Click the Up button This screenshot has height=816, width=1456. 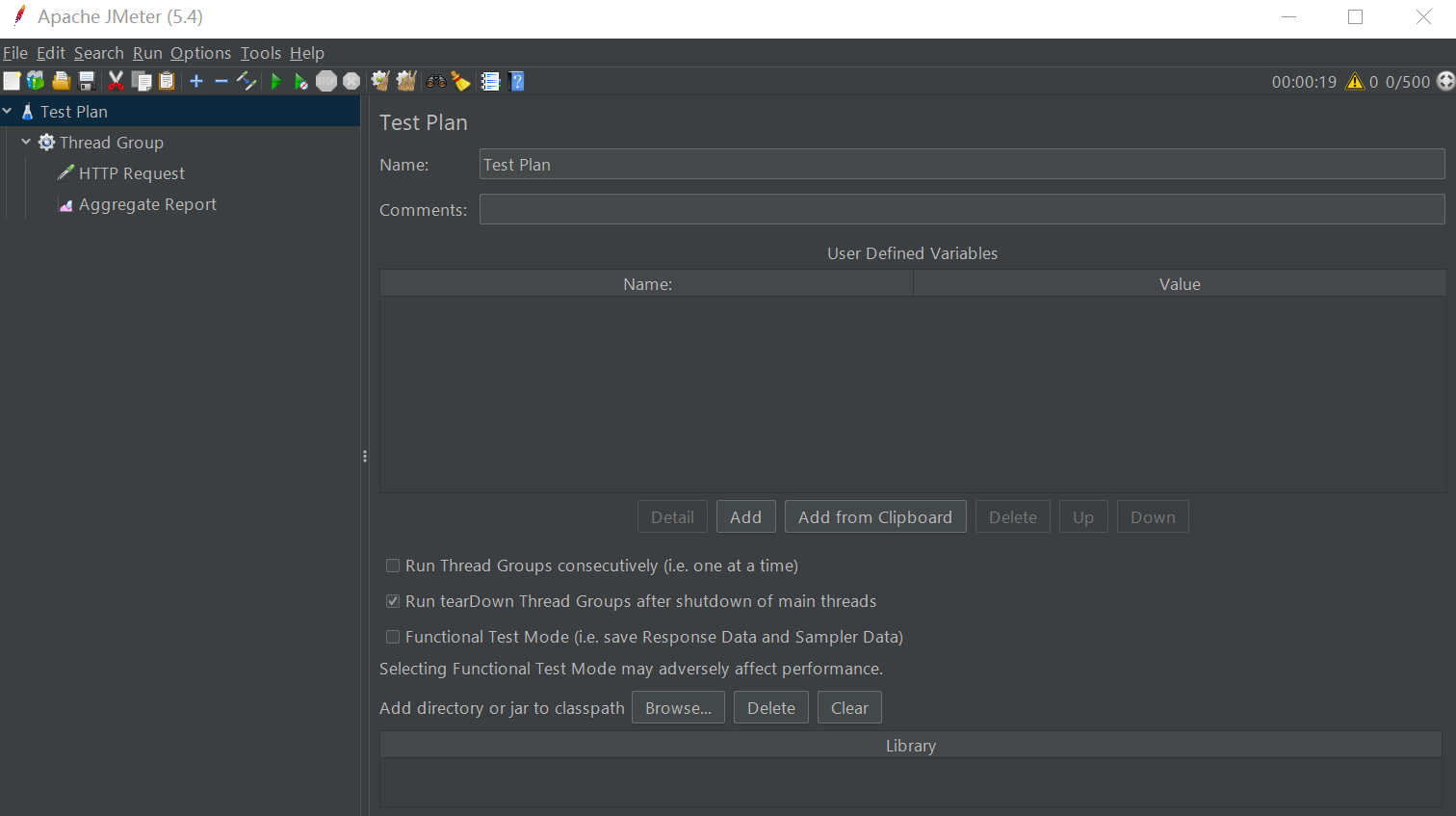tap(1083, 516)
